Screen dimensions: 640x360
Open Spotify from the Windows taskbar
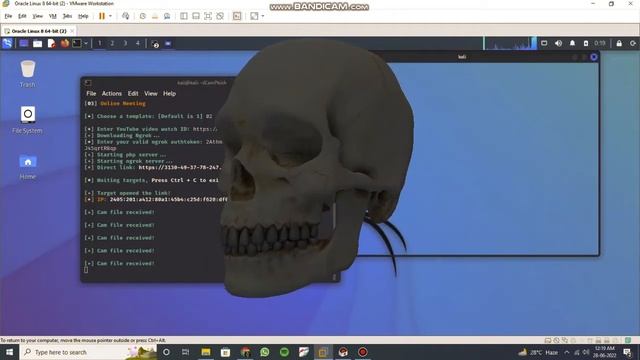coord(284,352)
